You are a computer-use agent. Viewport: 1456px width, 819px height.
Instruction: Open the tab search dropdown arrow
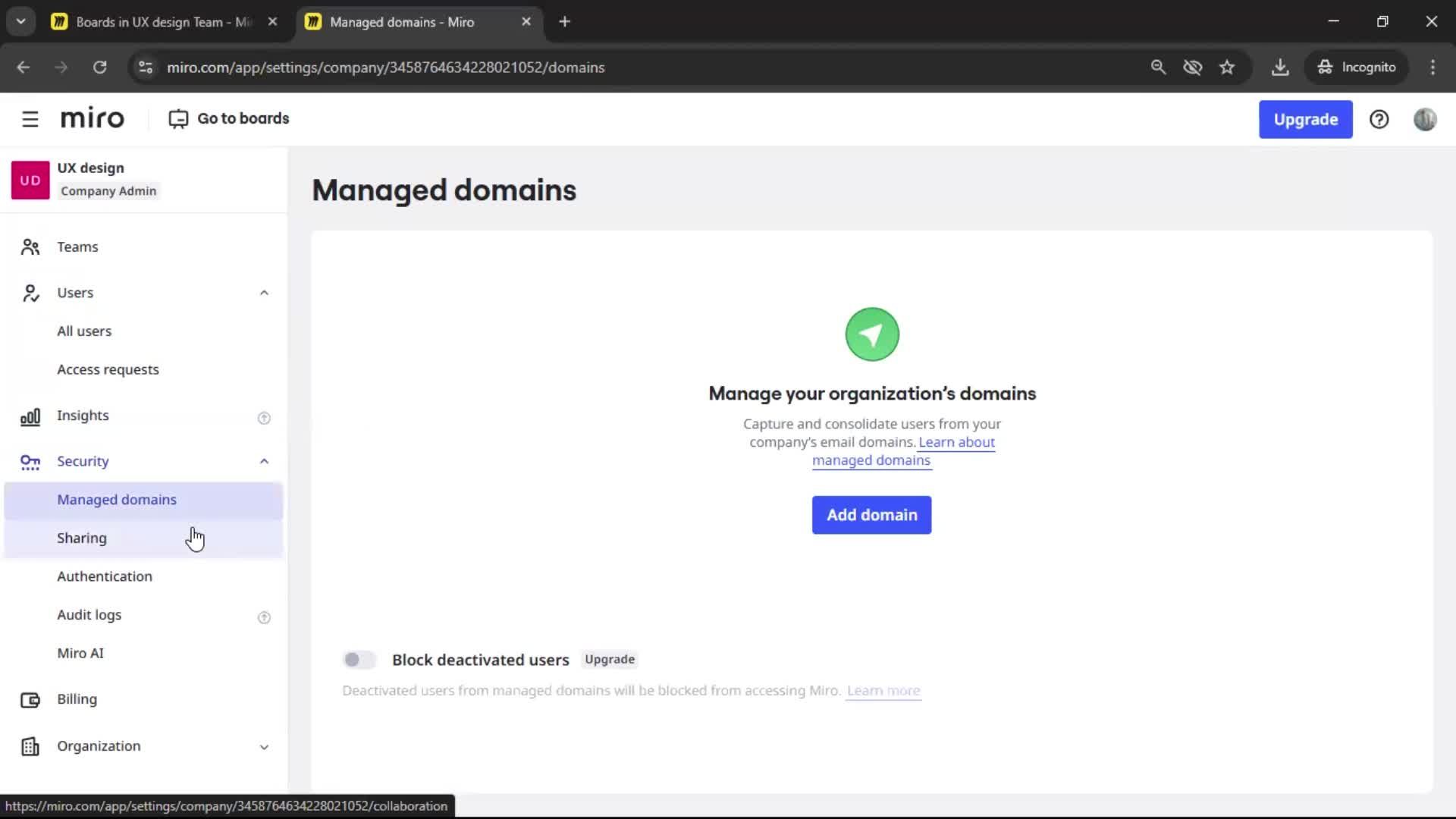coord(20,22)
